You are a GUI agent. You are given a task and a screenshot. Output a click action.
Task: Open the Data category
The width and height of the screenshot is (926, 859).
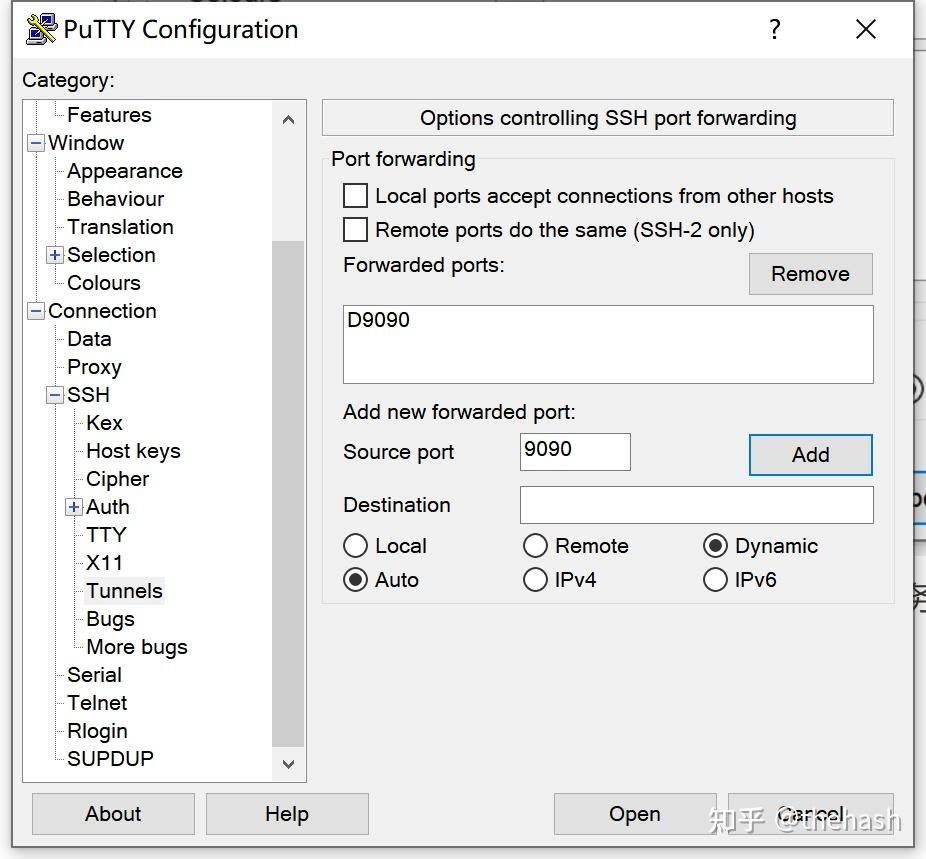(89, 339)
